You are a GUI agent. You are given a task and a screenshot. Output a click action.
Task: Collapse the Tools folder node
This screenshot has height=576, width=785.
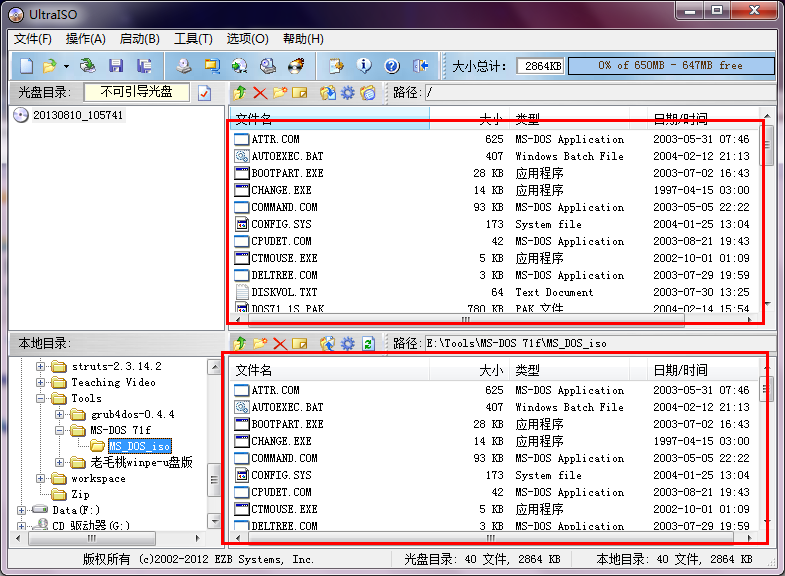(x=41, y=398)
